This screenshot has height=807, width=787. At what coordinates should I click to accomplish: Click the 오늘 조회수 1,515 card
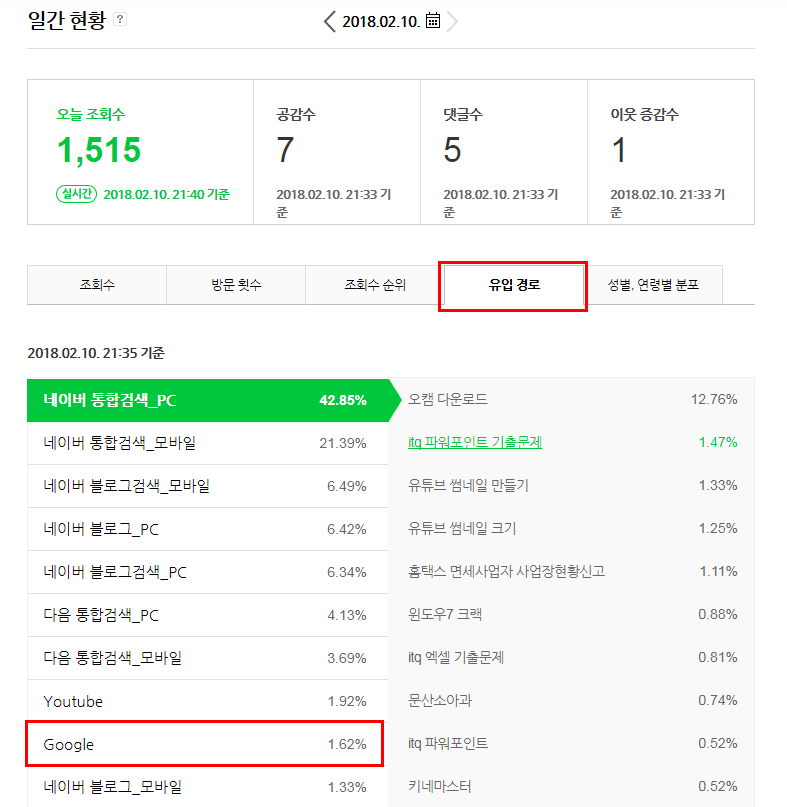click(140, 152)
